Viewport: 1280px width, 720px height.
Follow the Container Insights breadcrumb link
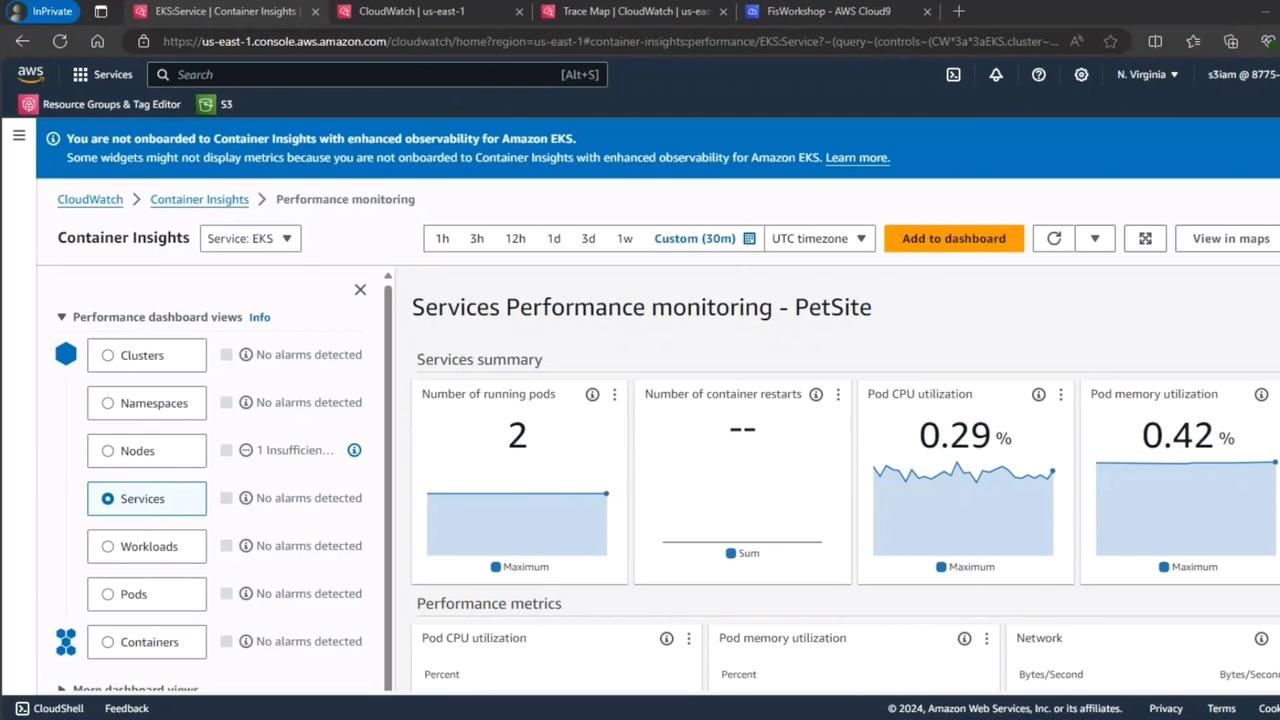(x=199, y=200)
